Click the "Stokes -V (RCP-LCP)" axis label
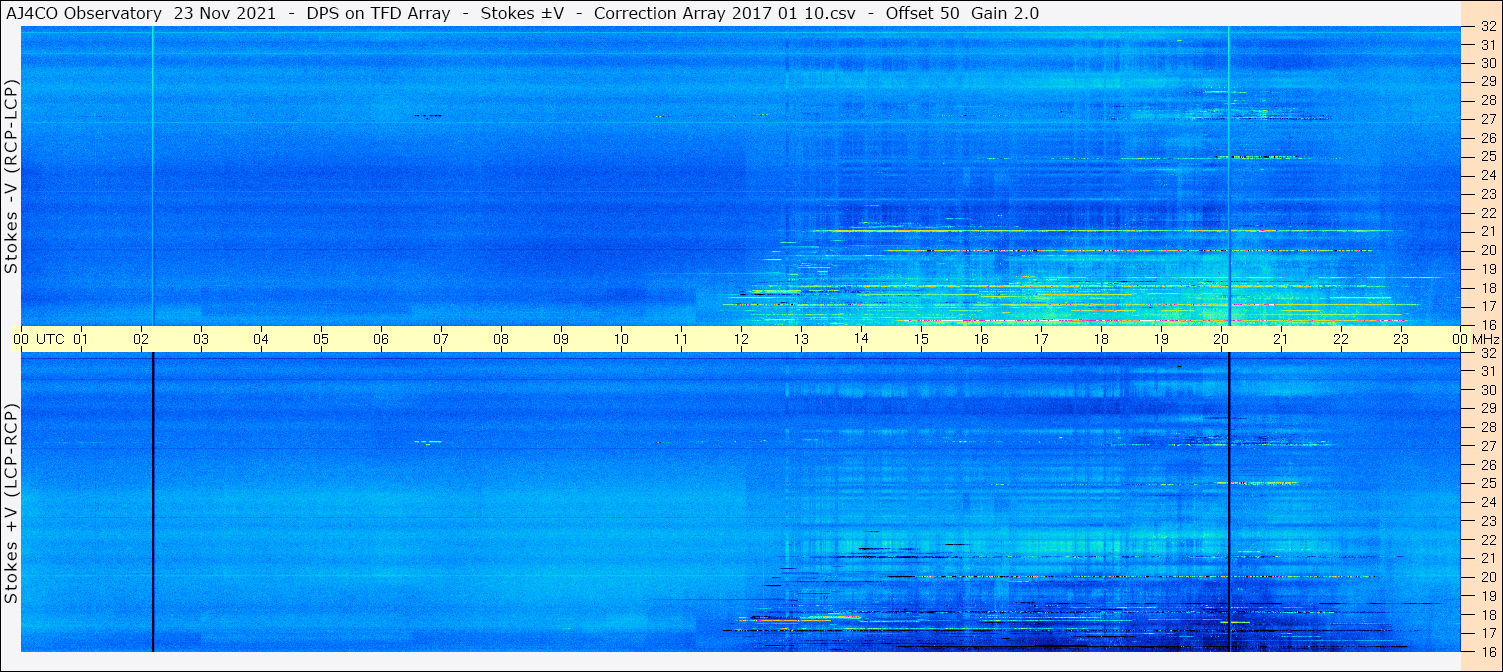Screen dimensions: 1503x672 point(11,177)
